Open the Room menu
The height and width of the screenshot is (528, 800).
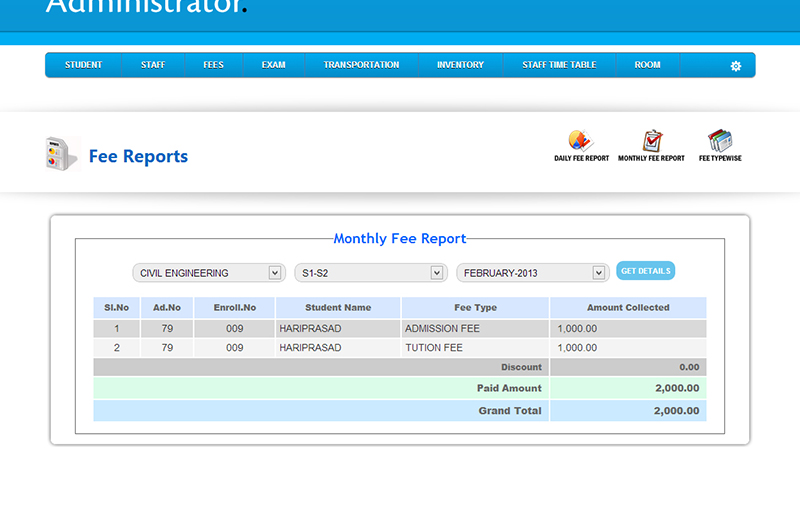coord(647,65)
